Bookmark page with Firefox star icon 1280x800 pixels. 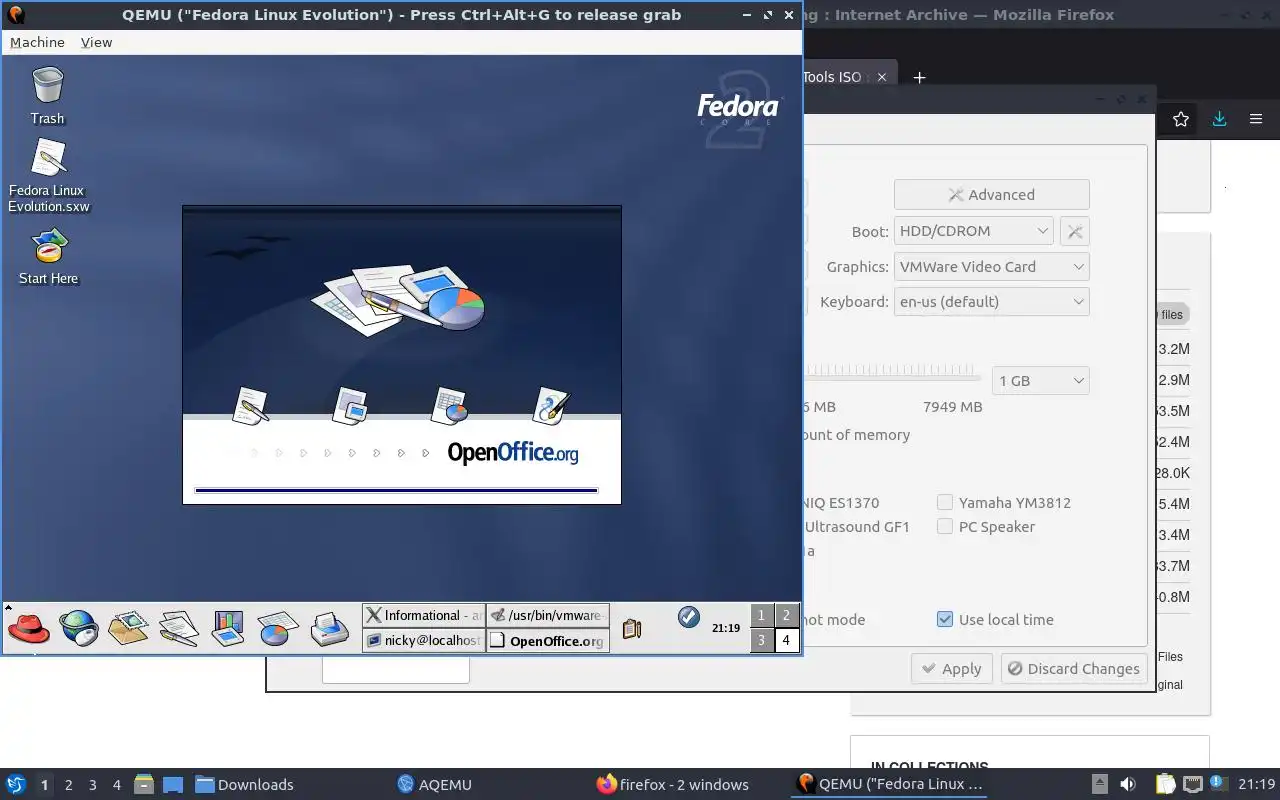[x=1181, y=119]
